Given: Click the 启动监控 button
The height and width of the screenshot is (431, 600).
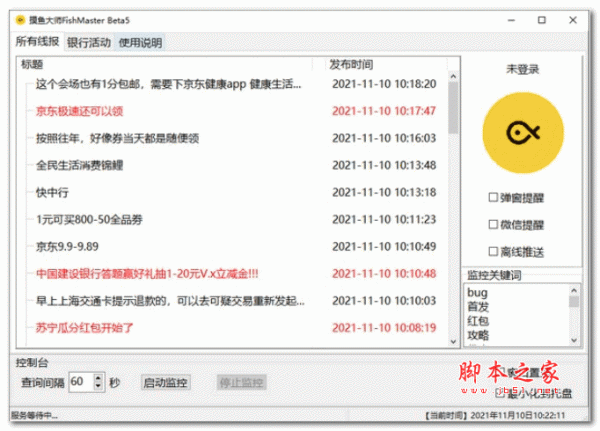Looking at the screenshot, I should coord(166,382).
